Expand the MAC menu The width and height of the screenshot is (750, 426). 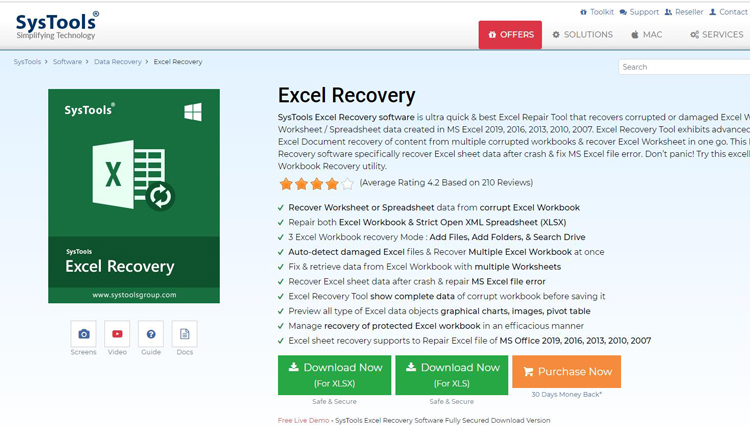(x=647, y=35)
